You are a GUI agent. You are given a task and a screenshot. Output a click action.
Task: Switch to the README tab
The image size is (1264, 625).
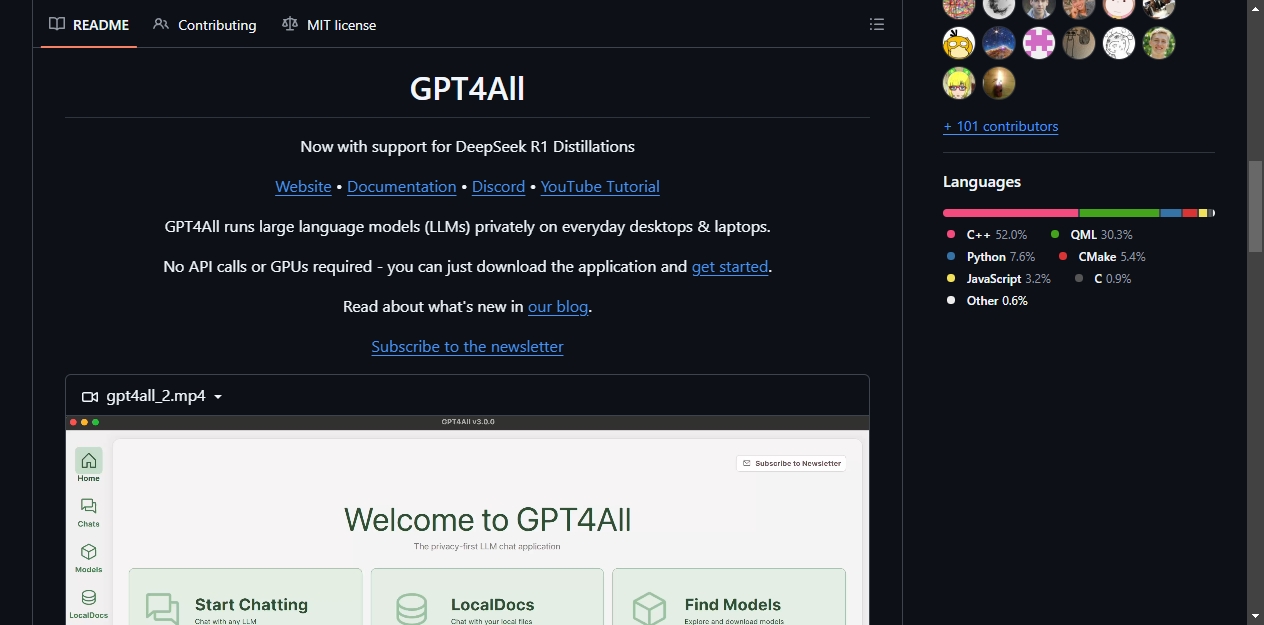click(89, 24)
